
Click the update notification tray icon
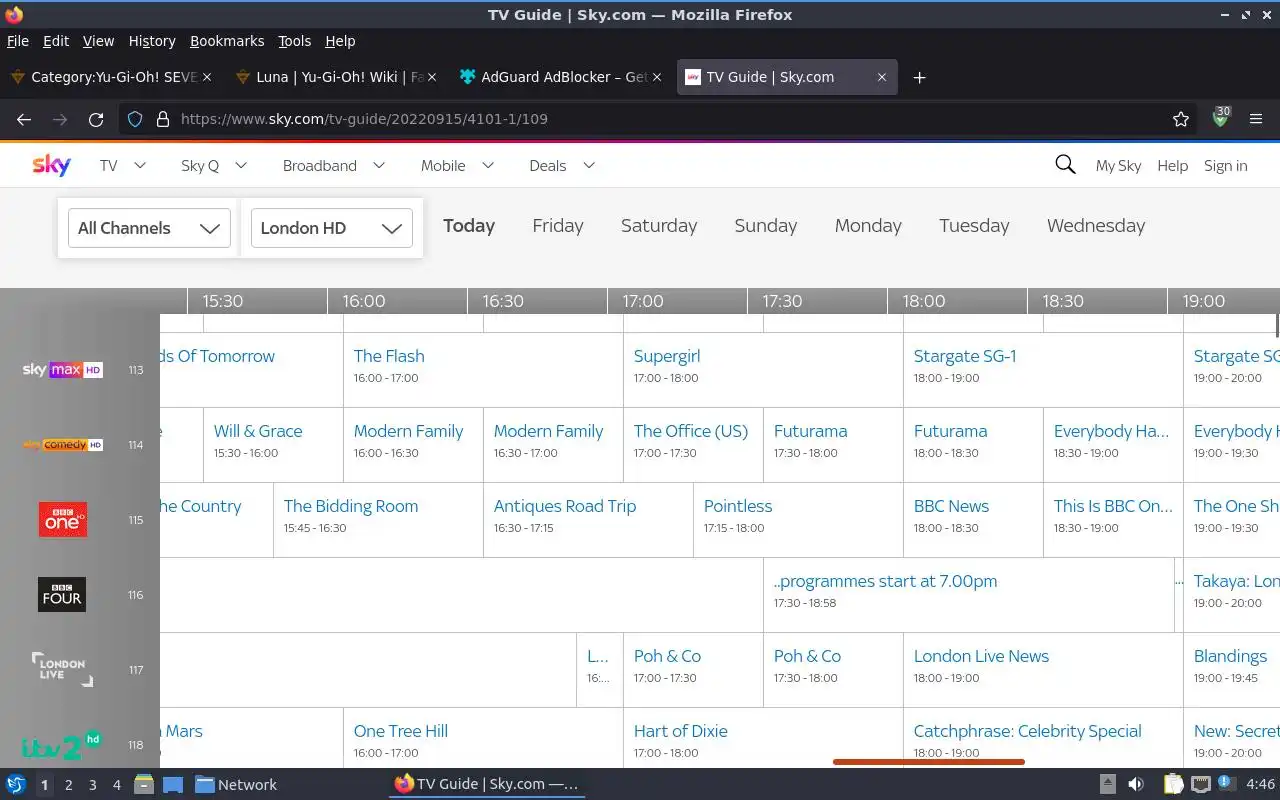pos(1227,784)
